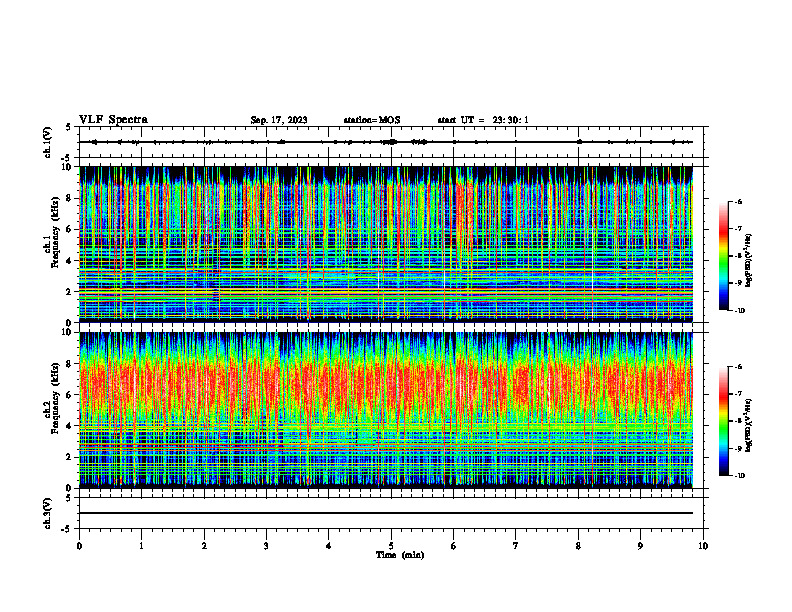The width and height of the screenshot is (792, 612).
Task: Click inside the ch.1 spectrogram panel
Action: tap(386, 244)
